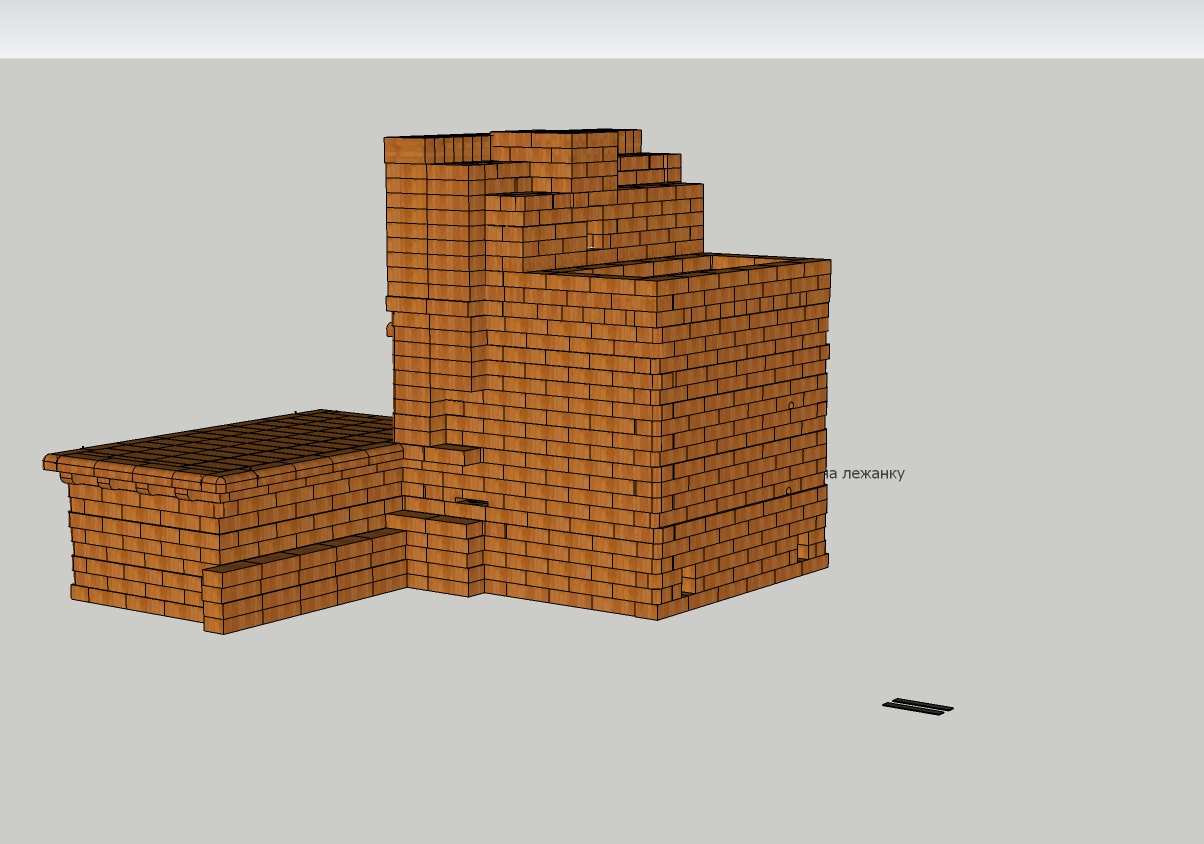Click the rectangular opening near the front bottom corner

[x=688, y=579]
